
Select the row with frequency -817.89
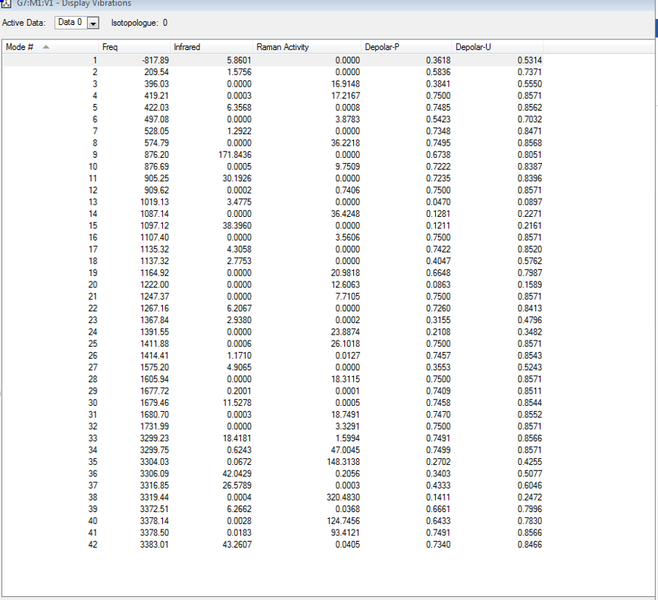273,60
